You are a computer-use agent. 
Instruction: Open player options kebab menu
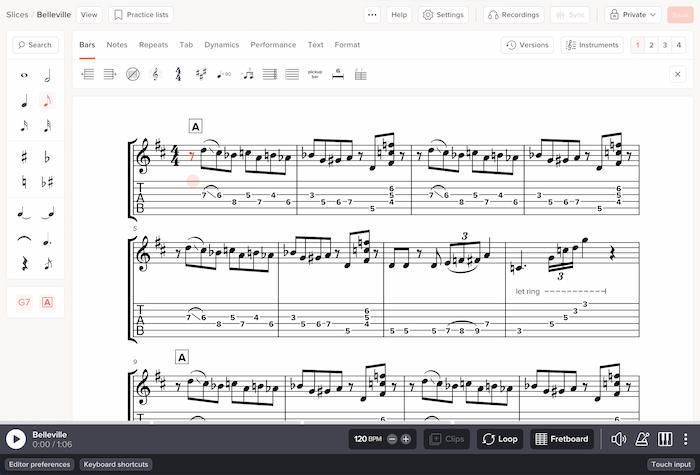686,439
